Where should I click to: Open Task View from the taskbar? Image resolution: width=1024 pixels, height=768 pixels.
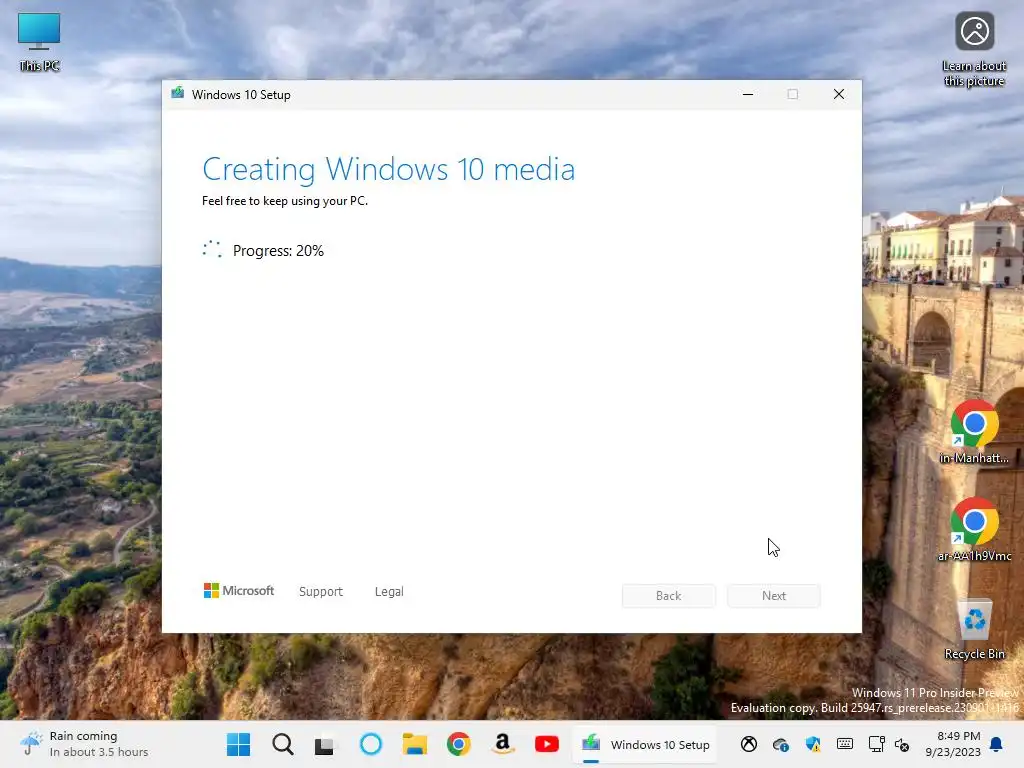[x=325, y=744]
